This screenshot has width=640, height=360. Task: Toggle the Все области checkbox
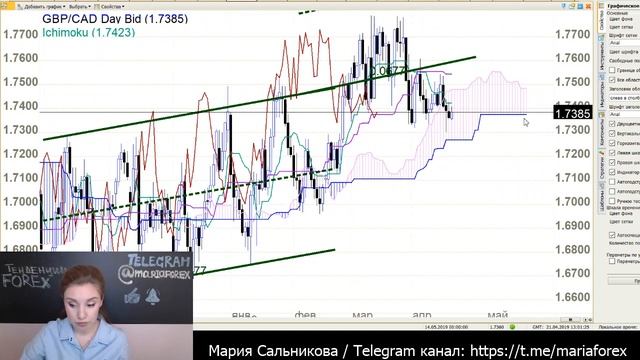coord(612,80)
